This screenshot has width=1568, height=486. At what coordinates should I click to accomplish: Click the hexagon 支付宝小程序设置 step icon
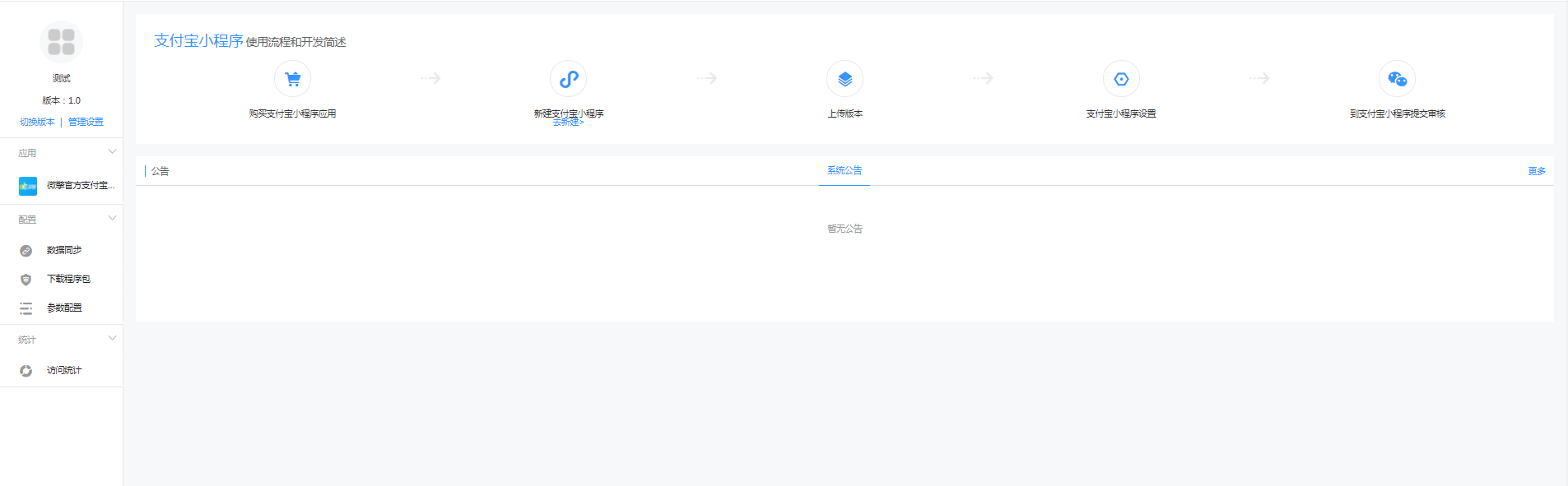tap(1121, 79)
